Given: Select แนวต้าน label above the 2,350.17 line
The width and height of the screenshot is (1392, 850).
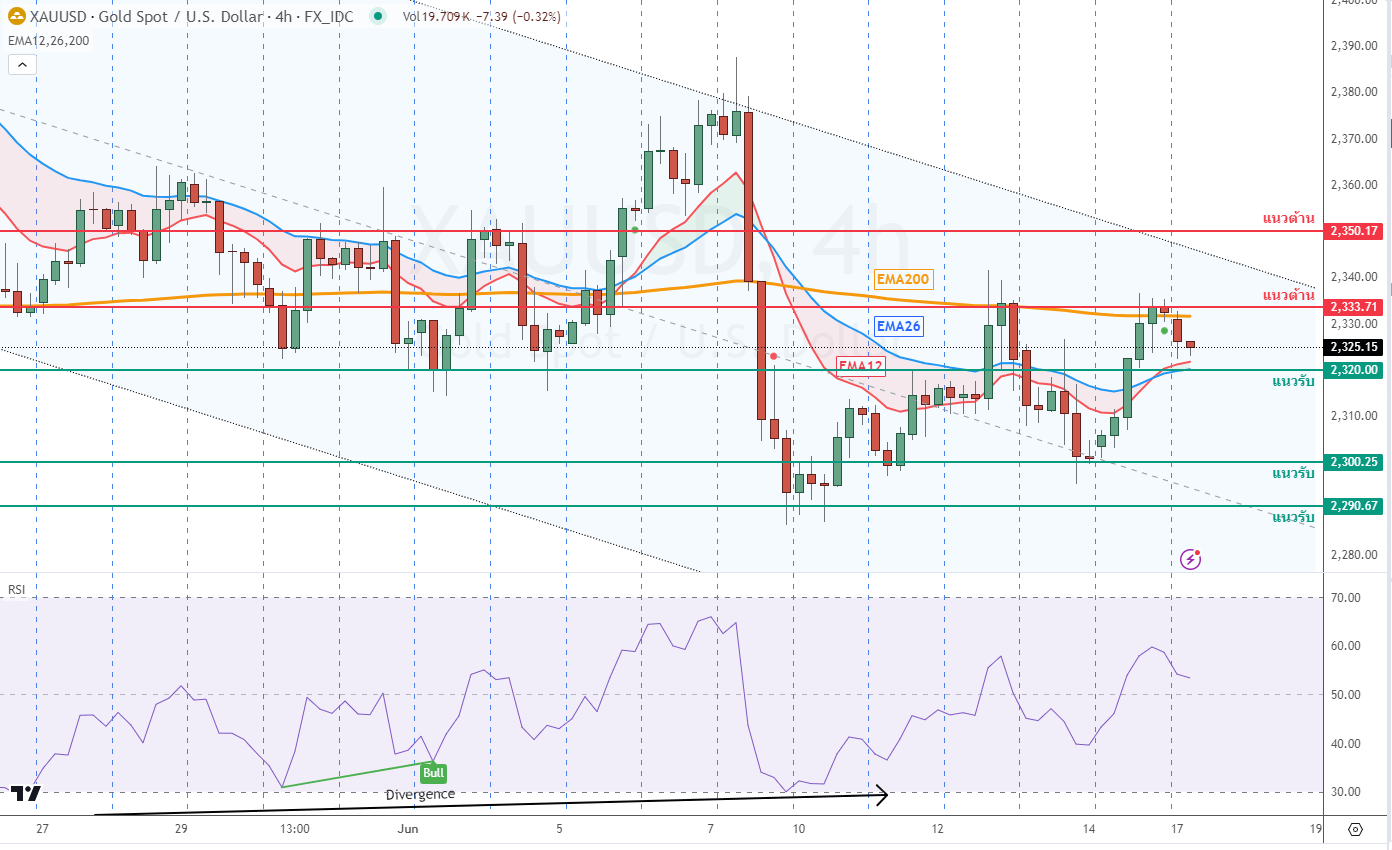Looking at the screenshot, I should click(x=1288, y=218).
